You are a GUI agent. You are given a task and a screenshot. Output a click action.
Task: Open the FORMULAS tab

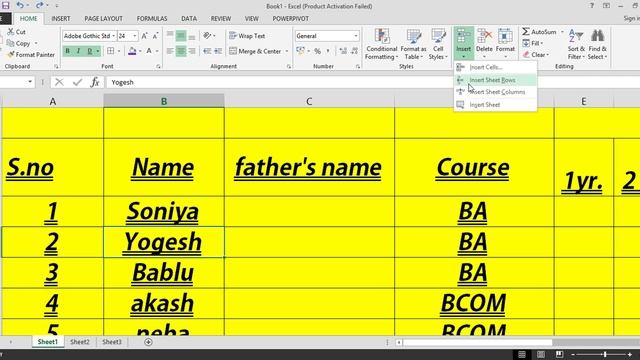[x=152, y=19]
